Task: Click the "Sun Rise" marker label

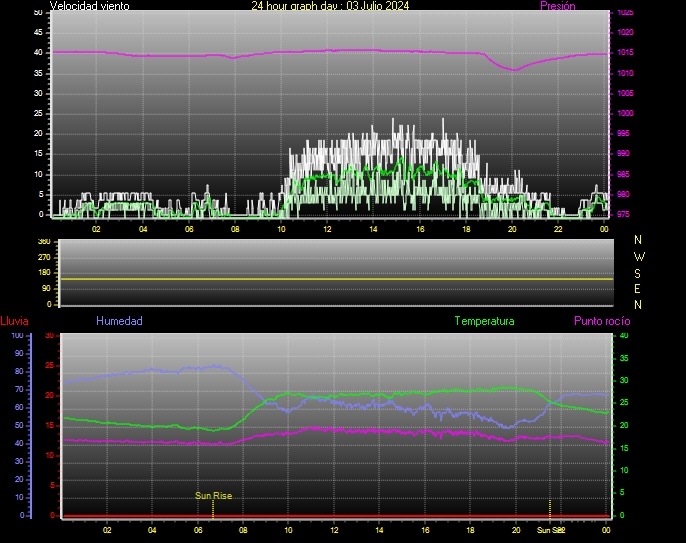Action: point(214,496)
